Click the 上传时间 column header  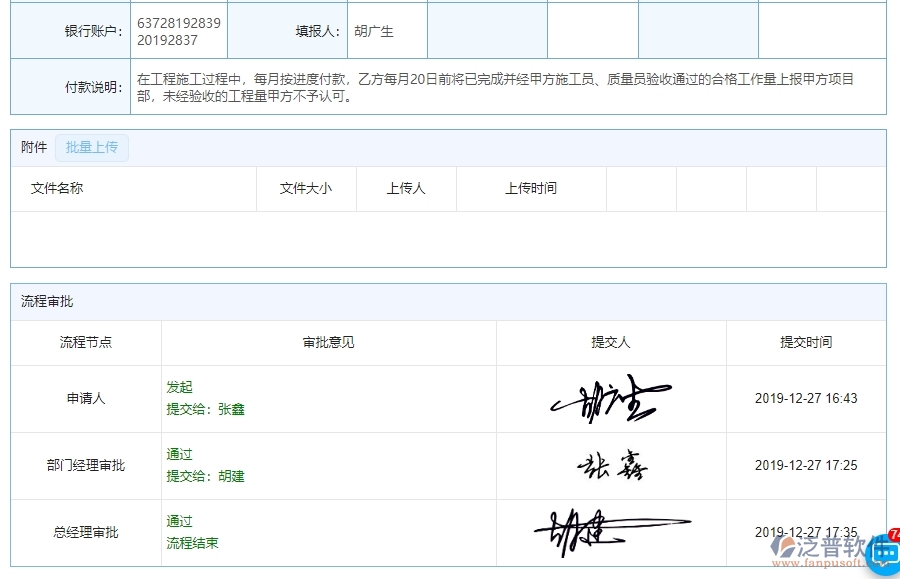pyautogui.click(x=531, y=189)
